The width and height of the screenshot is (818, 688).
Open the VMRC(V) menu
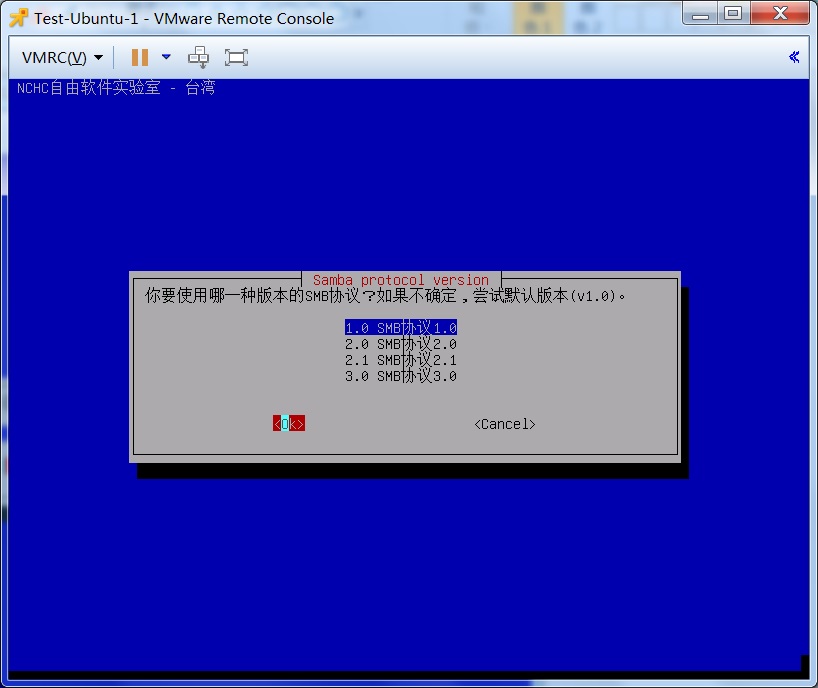point(62,57)
